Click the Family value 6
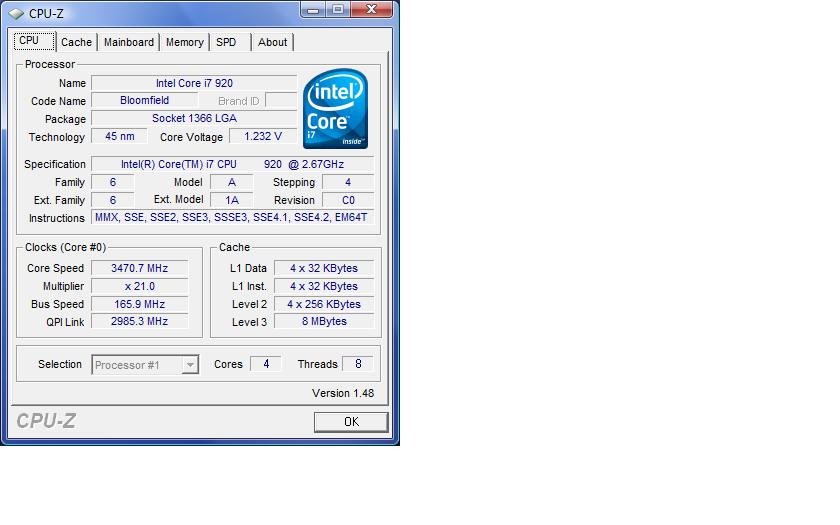Image resolution: width=840 pixels, height=525 pixels. click(x=112, y=182)
